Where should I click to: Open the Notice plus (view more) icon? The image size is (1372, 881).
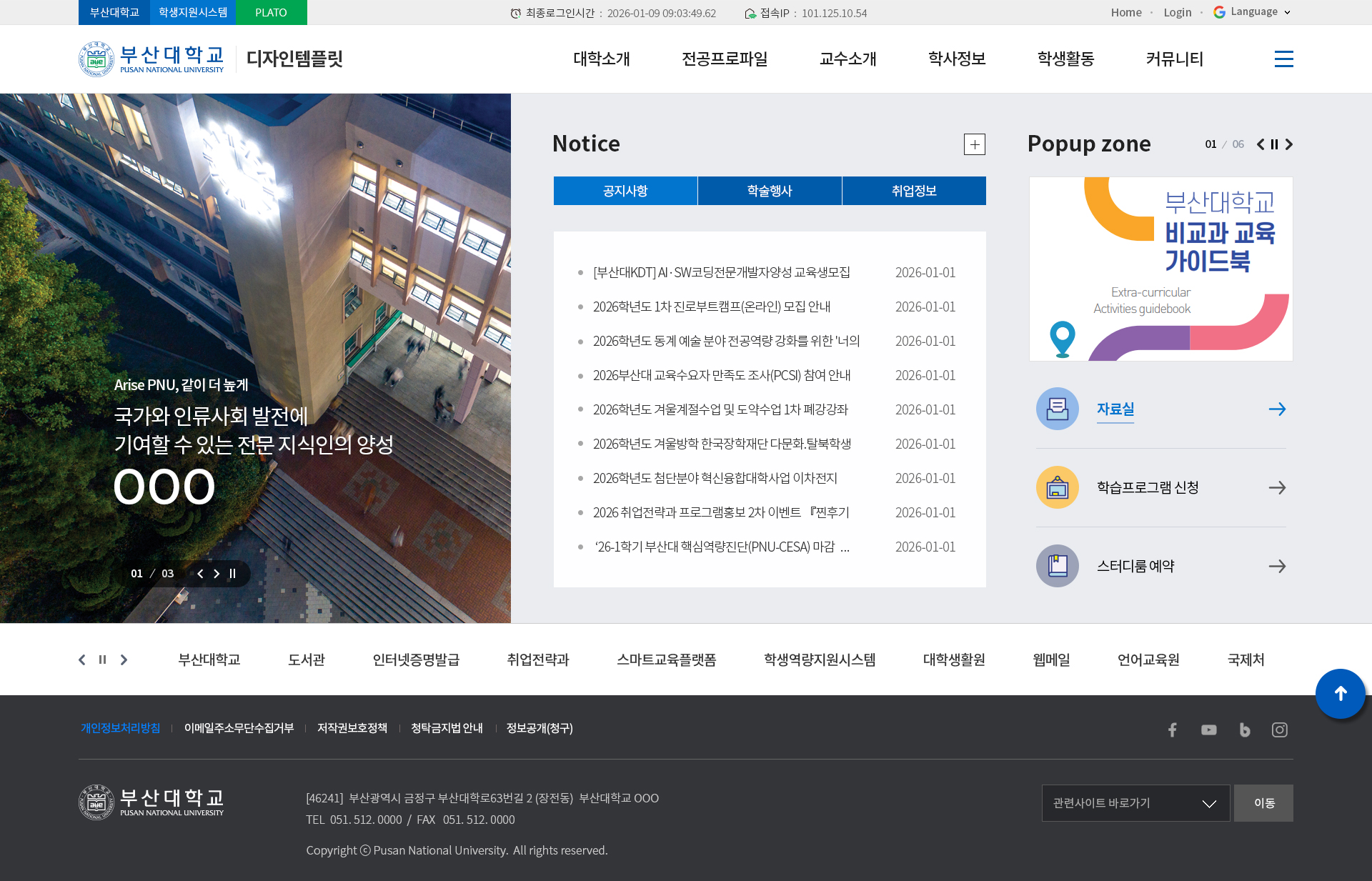coord(975,144)
